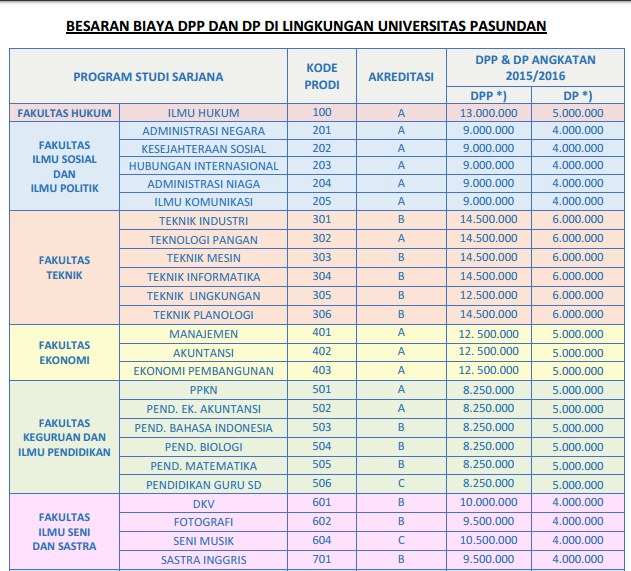Click the DPP *) sub-header cell
631x571 pixels.
pos(489,96)
